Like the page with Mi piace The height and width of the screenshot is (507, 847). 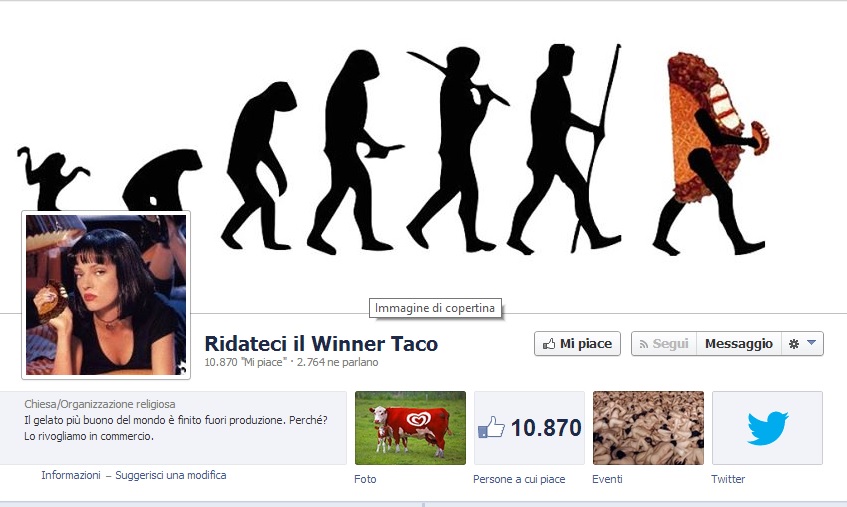(577, 344)
